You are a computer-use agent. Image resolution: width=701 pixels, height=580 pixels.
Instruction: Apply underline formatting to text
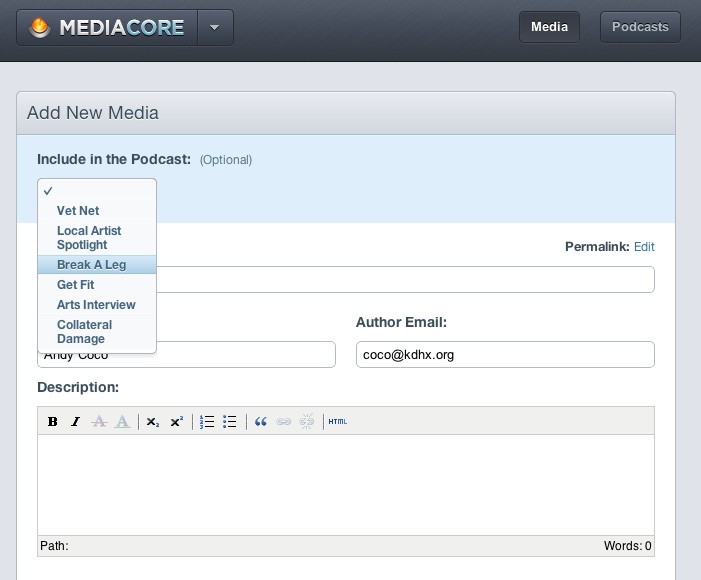[x=121, y=422]
